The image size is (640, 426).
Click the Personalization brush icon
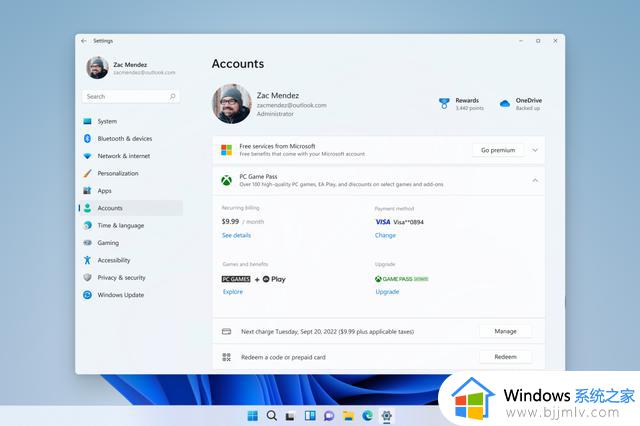(87, 173)
